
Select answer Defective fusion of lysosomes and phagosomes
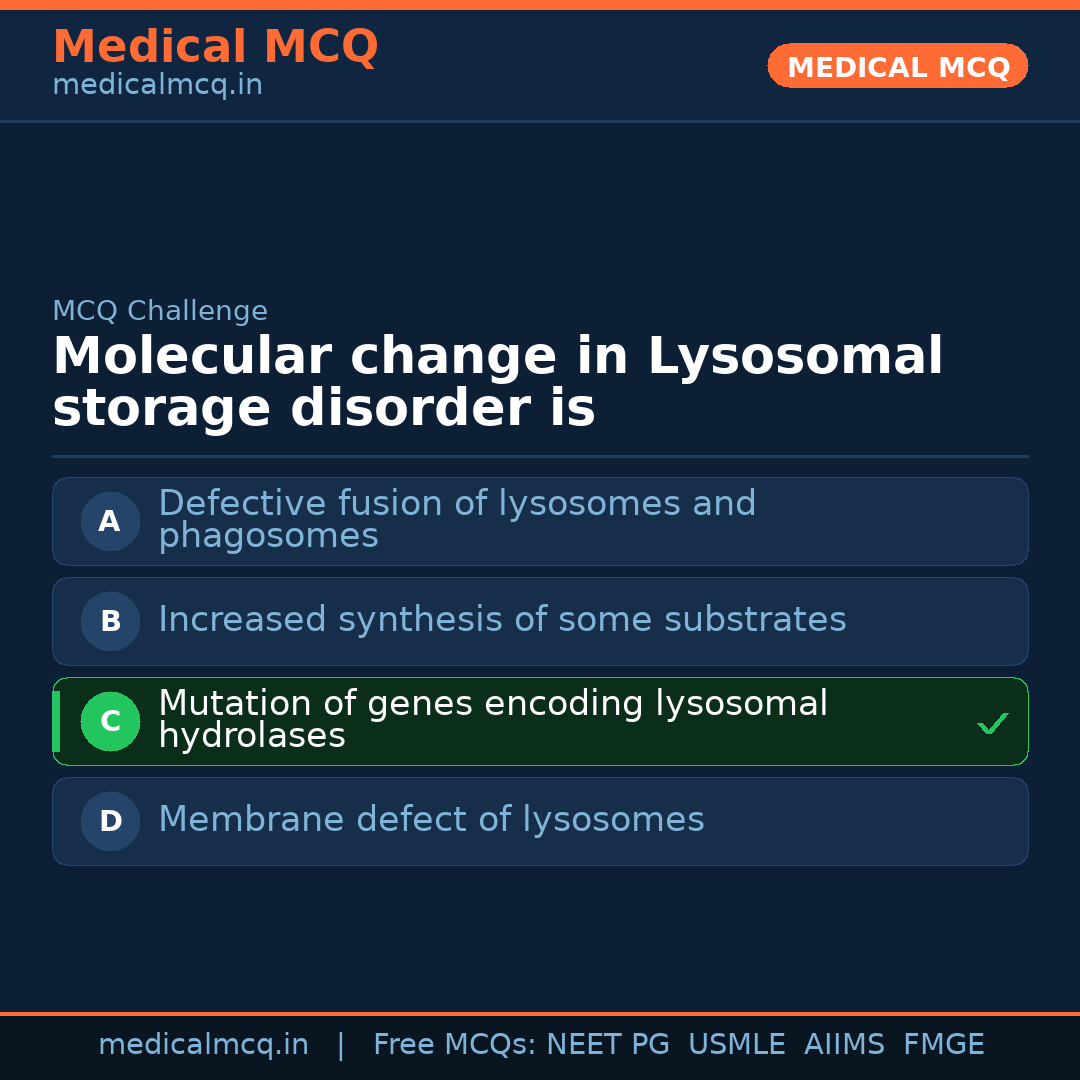tap(457, 519)
